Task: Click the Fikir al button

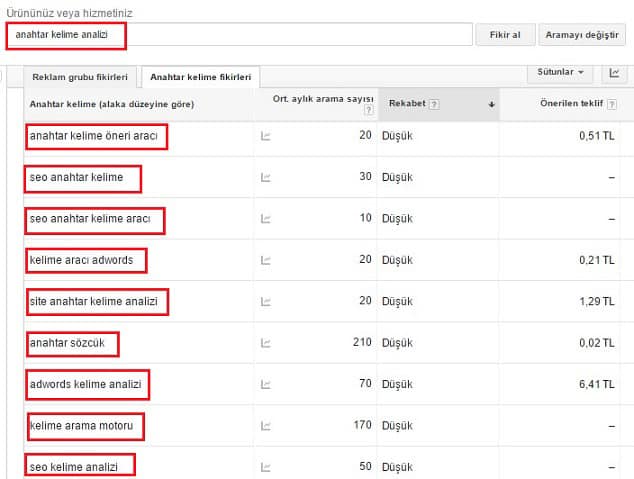Action: [x=505, y=35]
